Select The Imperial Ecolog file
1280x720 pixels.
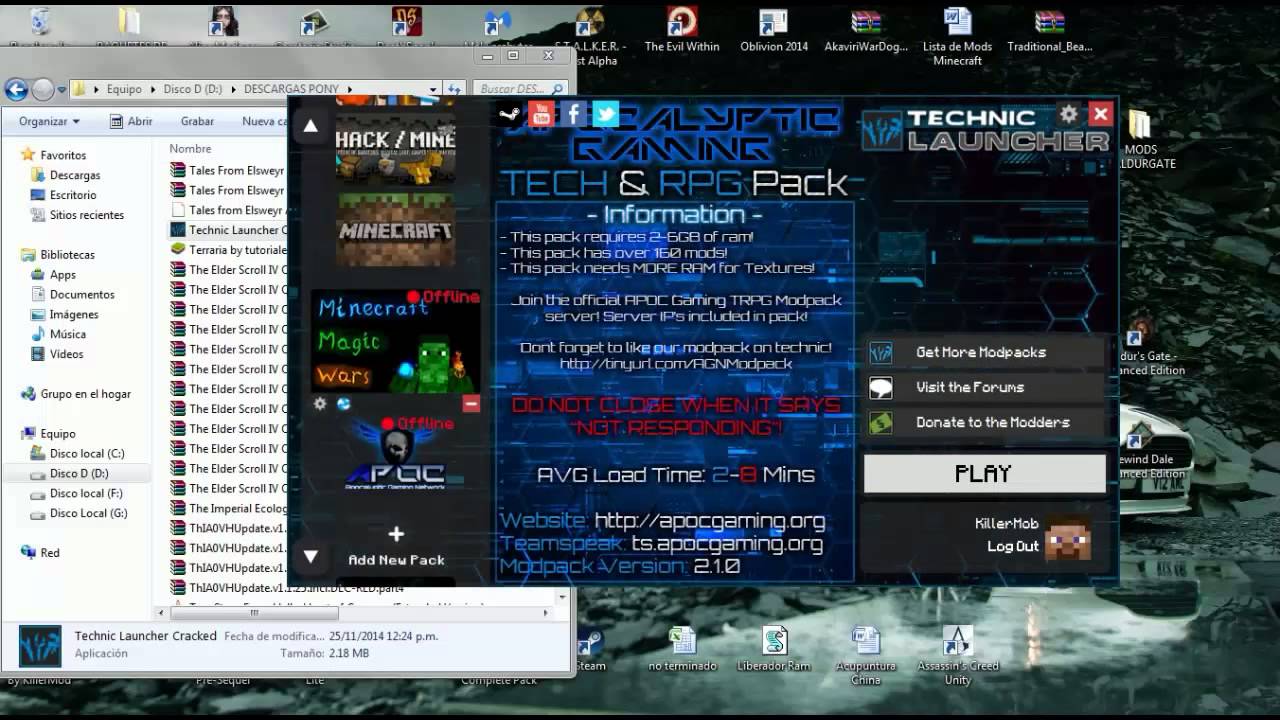pyautogui.click(x=230, y=508)
